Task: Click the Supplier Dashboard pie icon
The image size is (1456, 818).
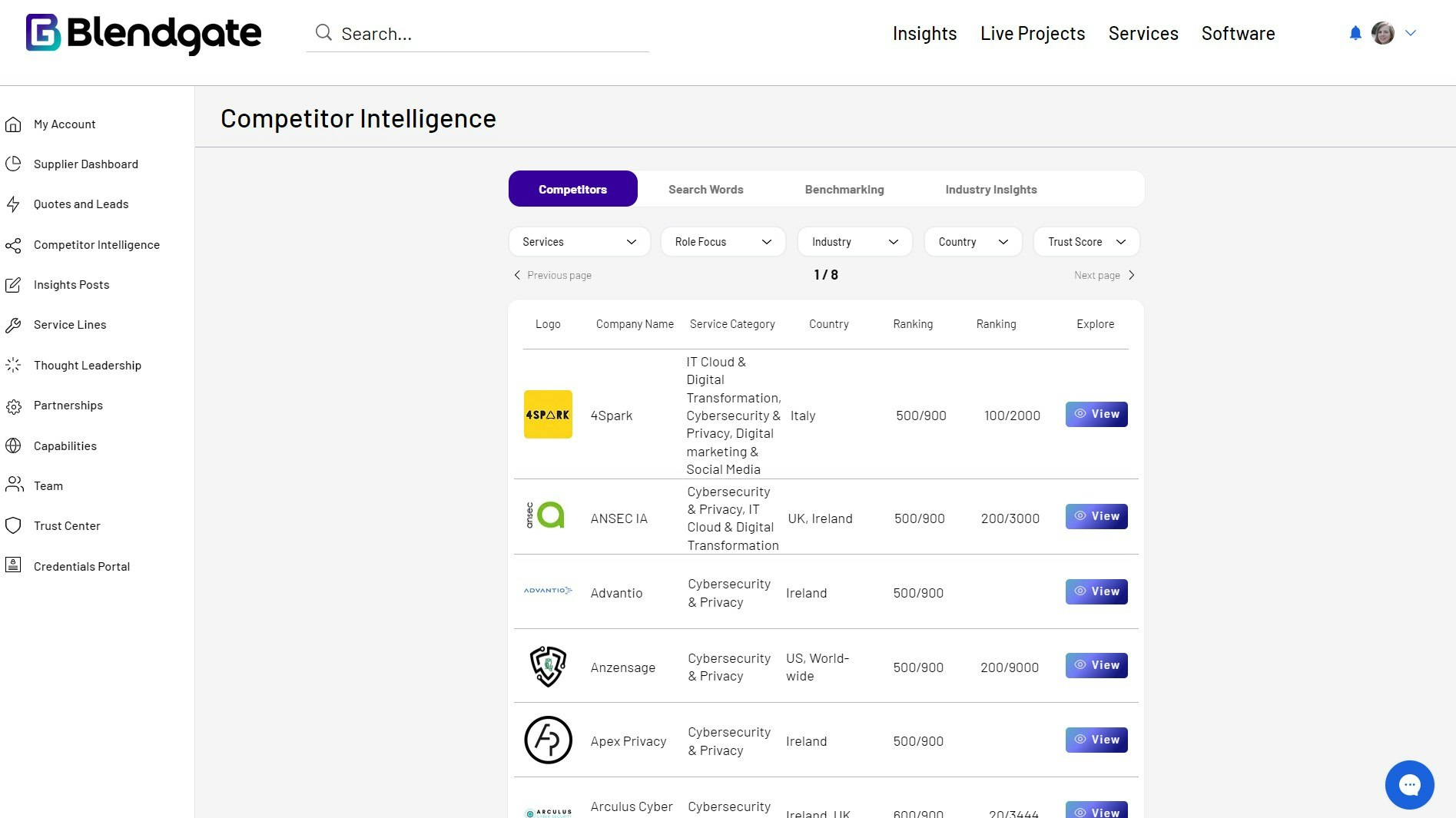Action: [13, 164]
